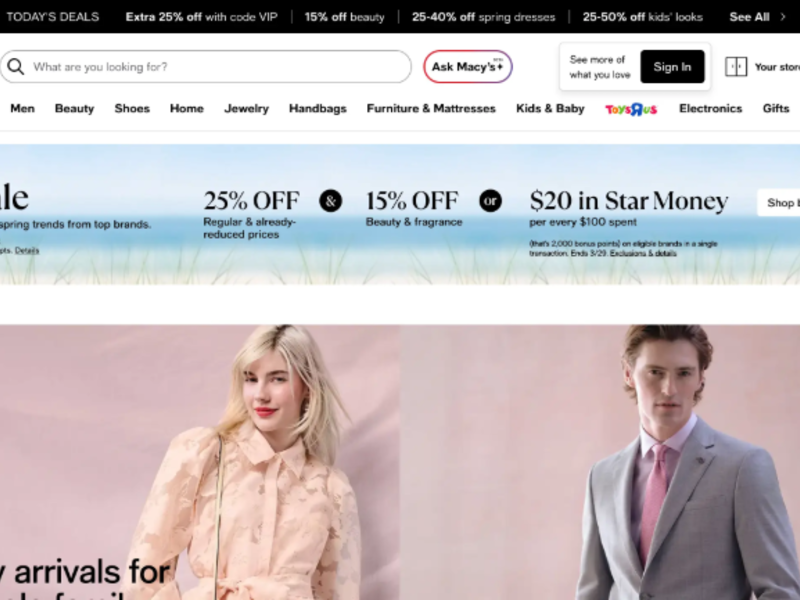
Task: Expand the Kids & Baby menu
Action: pyautogui.click(x=550, y=108)
